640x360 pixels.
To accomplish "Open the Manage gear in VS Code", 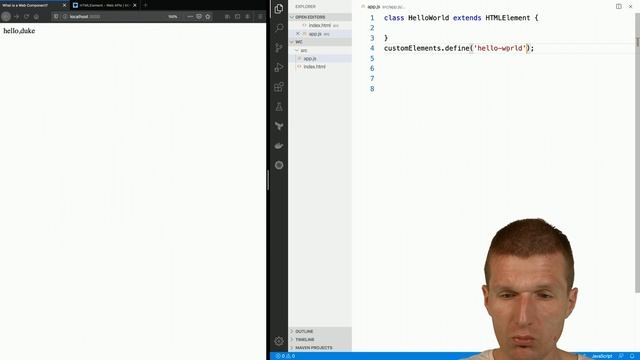I will coord(279,341).
